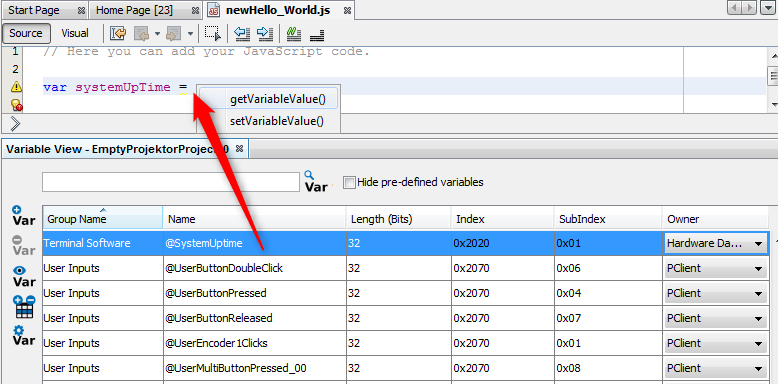The image size is (778, 384).
Task: Click Shift Line Left toolbar icon
Action: 242,34
